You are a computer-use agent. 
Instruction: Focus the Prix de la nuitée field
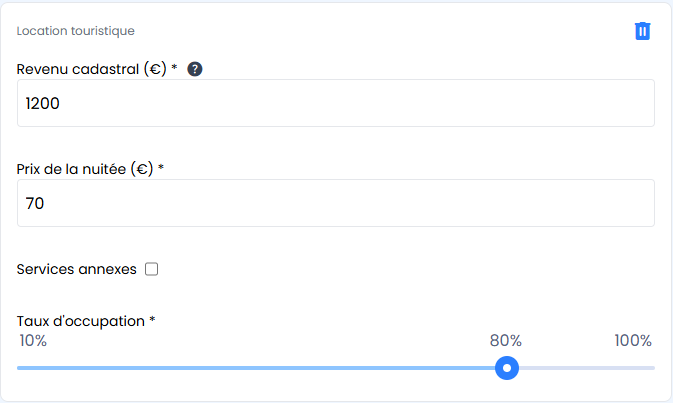click(336, 203)
